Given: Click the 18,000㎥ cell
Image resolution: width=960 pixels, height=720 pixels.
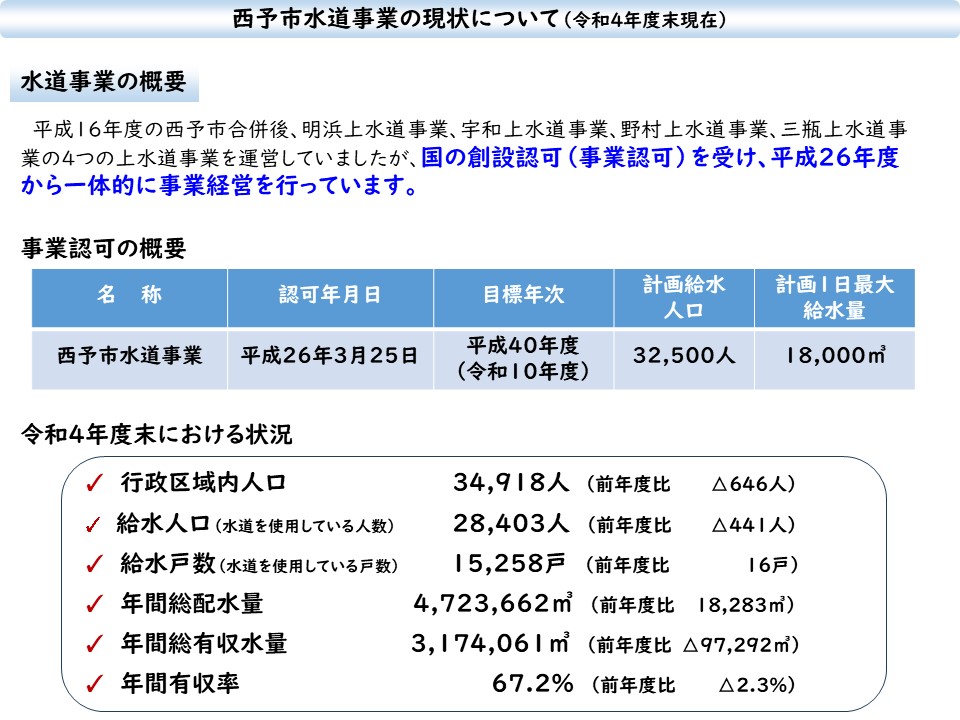Looking at the screenshot, I should tap(834, 359).
